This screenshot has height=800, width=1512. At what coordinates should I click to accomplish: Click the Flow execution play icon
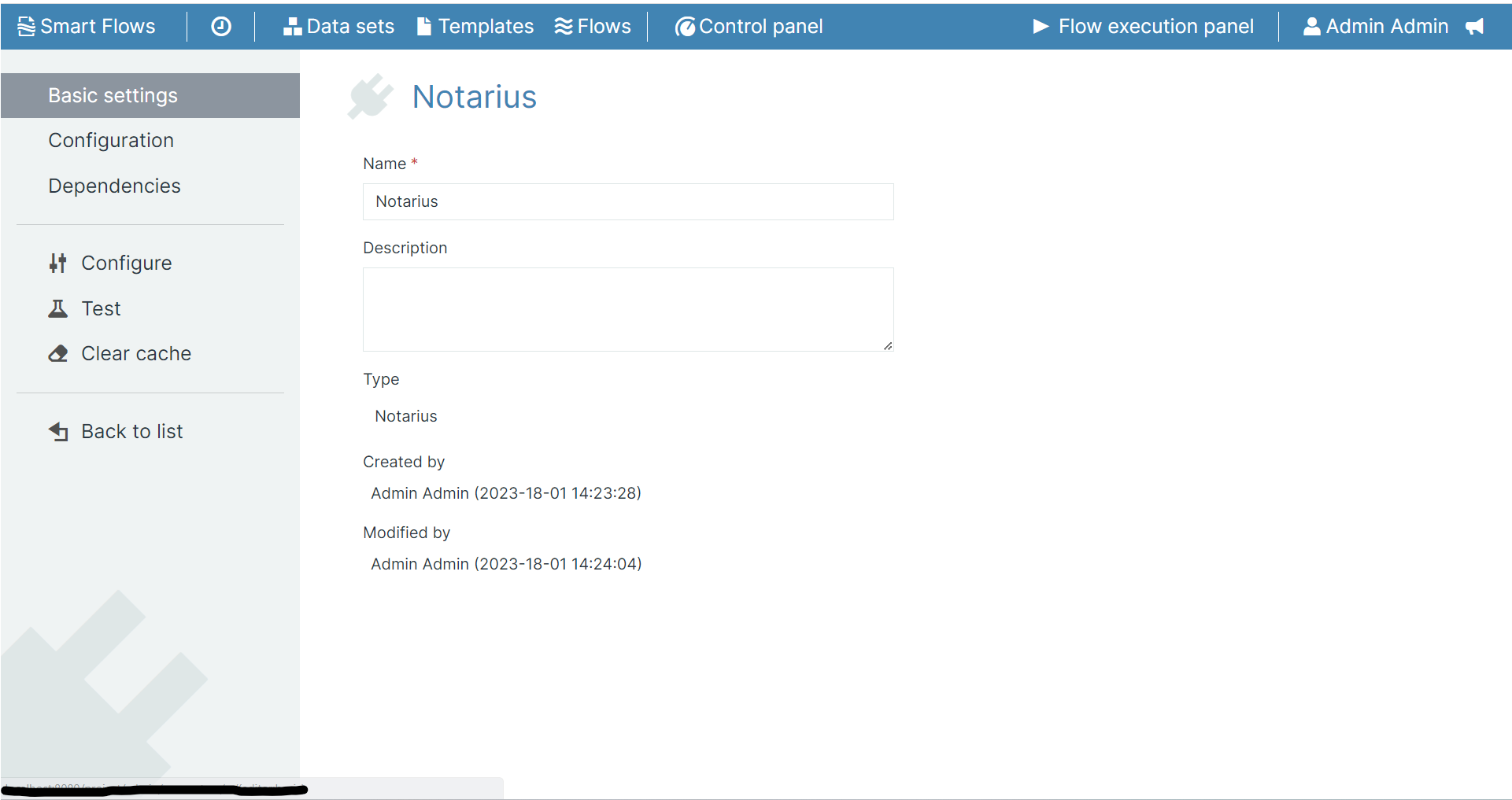tap(1041, 27)
